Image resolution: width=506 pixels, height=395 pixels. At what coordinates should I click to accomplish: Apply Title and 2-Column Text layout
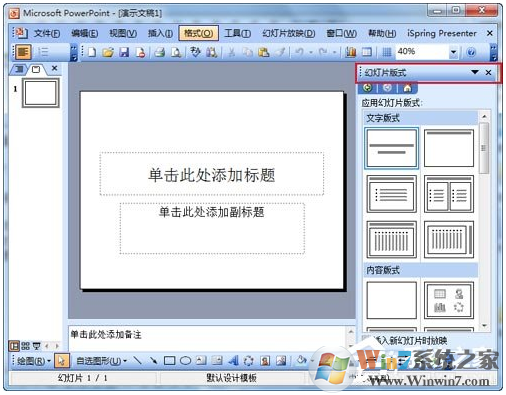(x=449, y=194)
